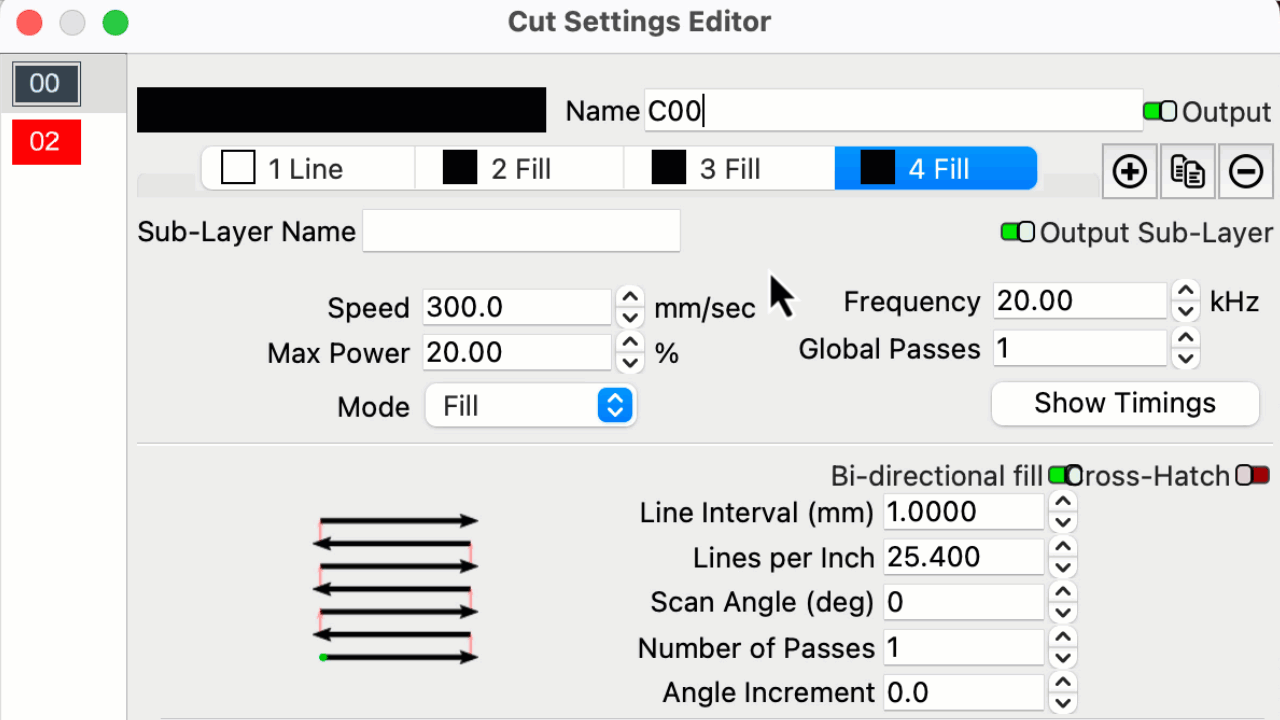This screenshot has width=1280, height=720.
Task: Enable the Cross-Hatch switch
Action: (x=1252, y=475)
